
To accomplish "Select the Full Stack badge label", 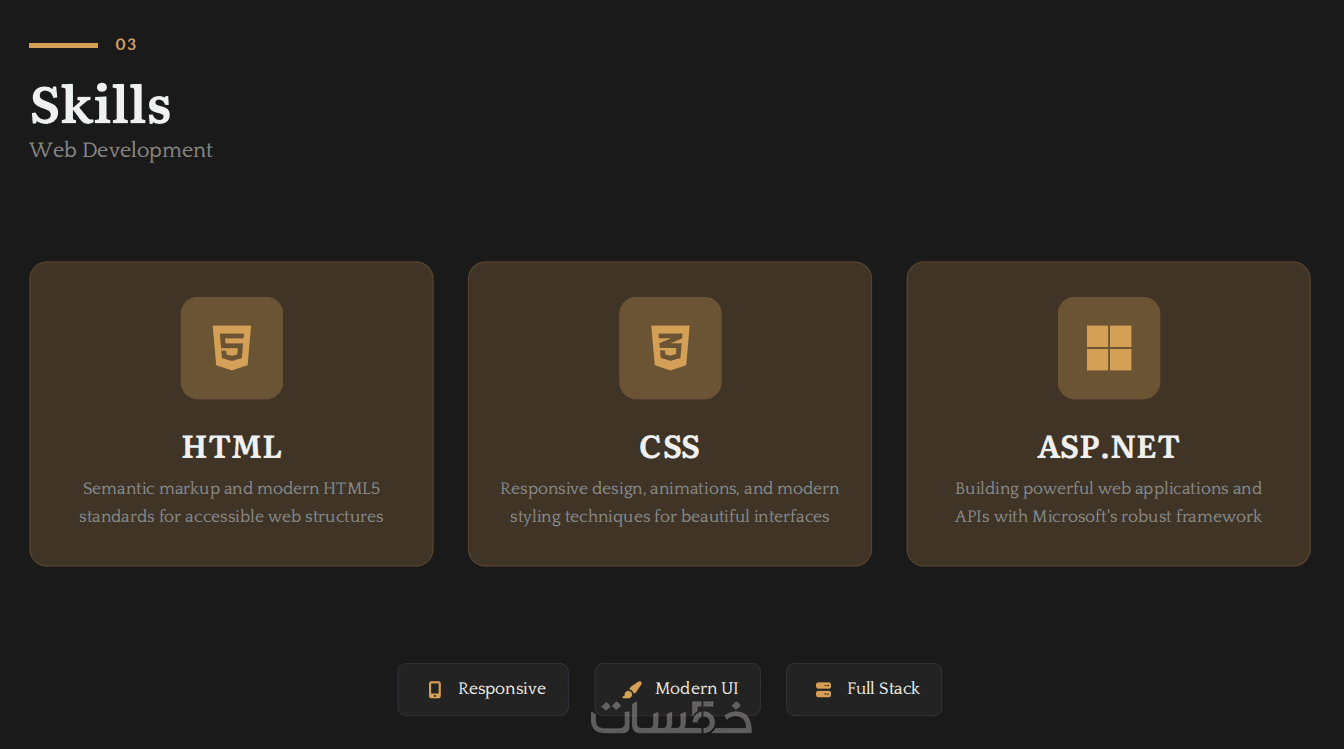I will coord(883,689).
